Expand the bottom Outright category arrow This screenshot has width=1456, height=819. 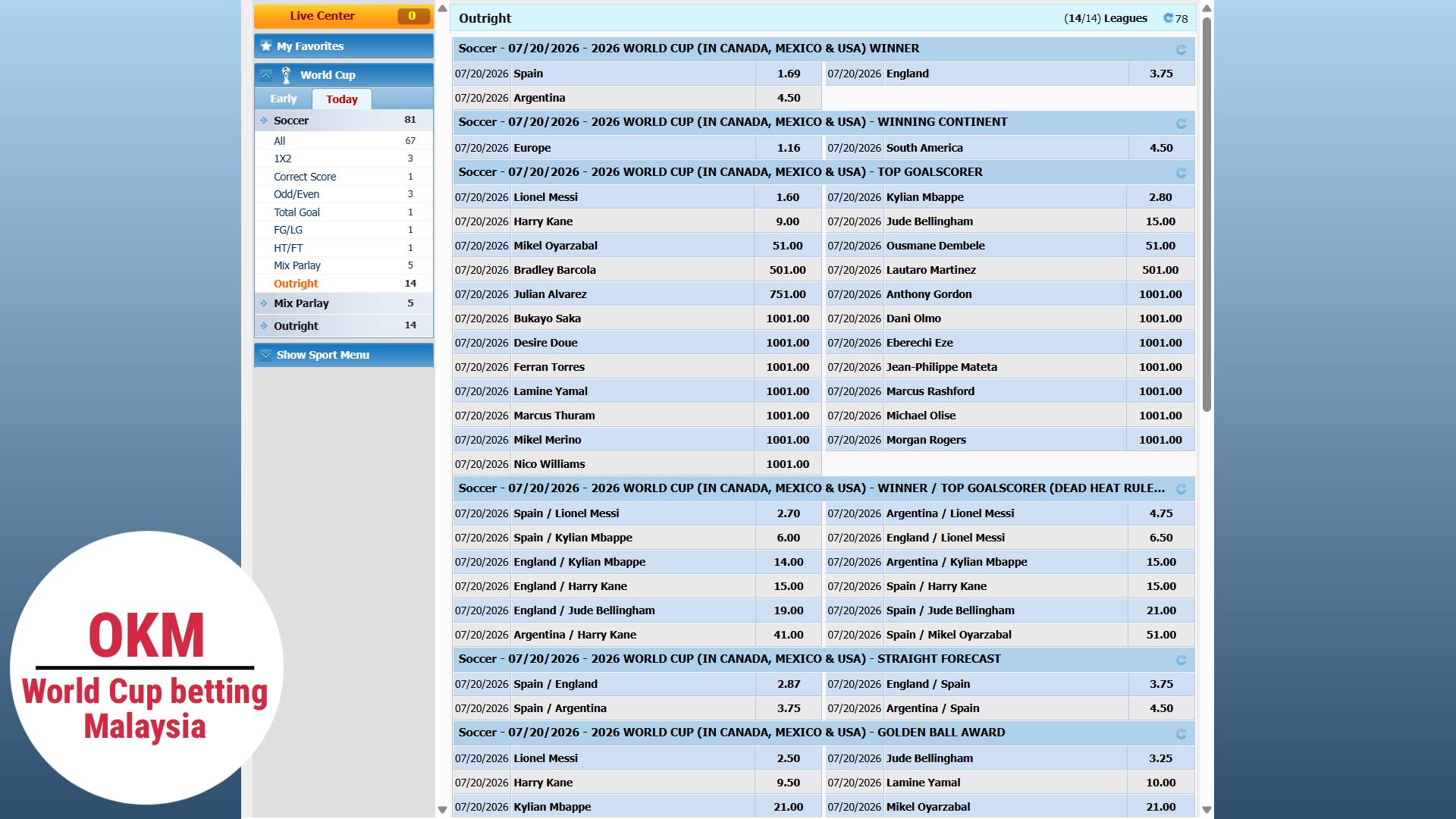264,326
